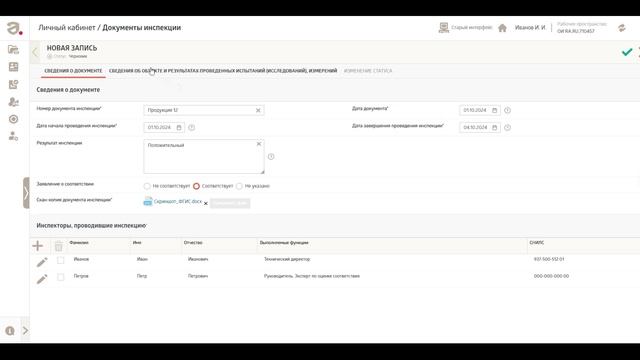The width and height of the screenshot is (640, 360).
Task: Click the Результат инспекции text area
Action: pyautogui.click(x=204, y=157)
